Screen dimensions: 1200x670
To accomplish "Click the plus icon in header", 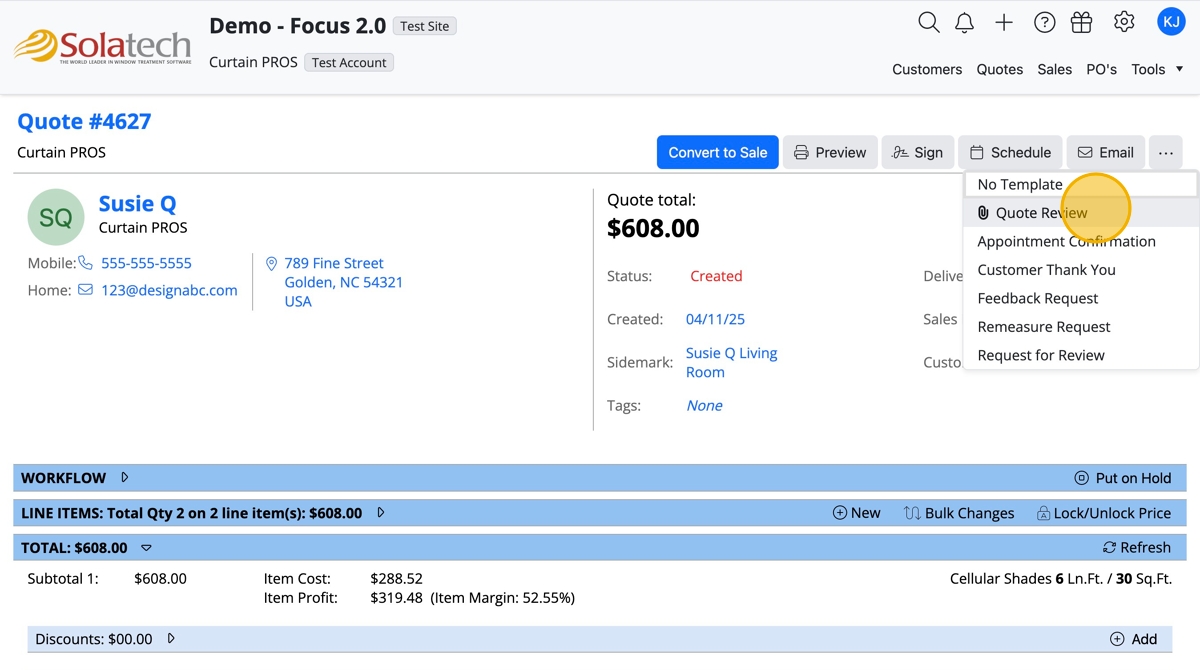I will click(1004, 22).
